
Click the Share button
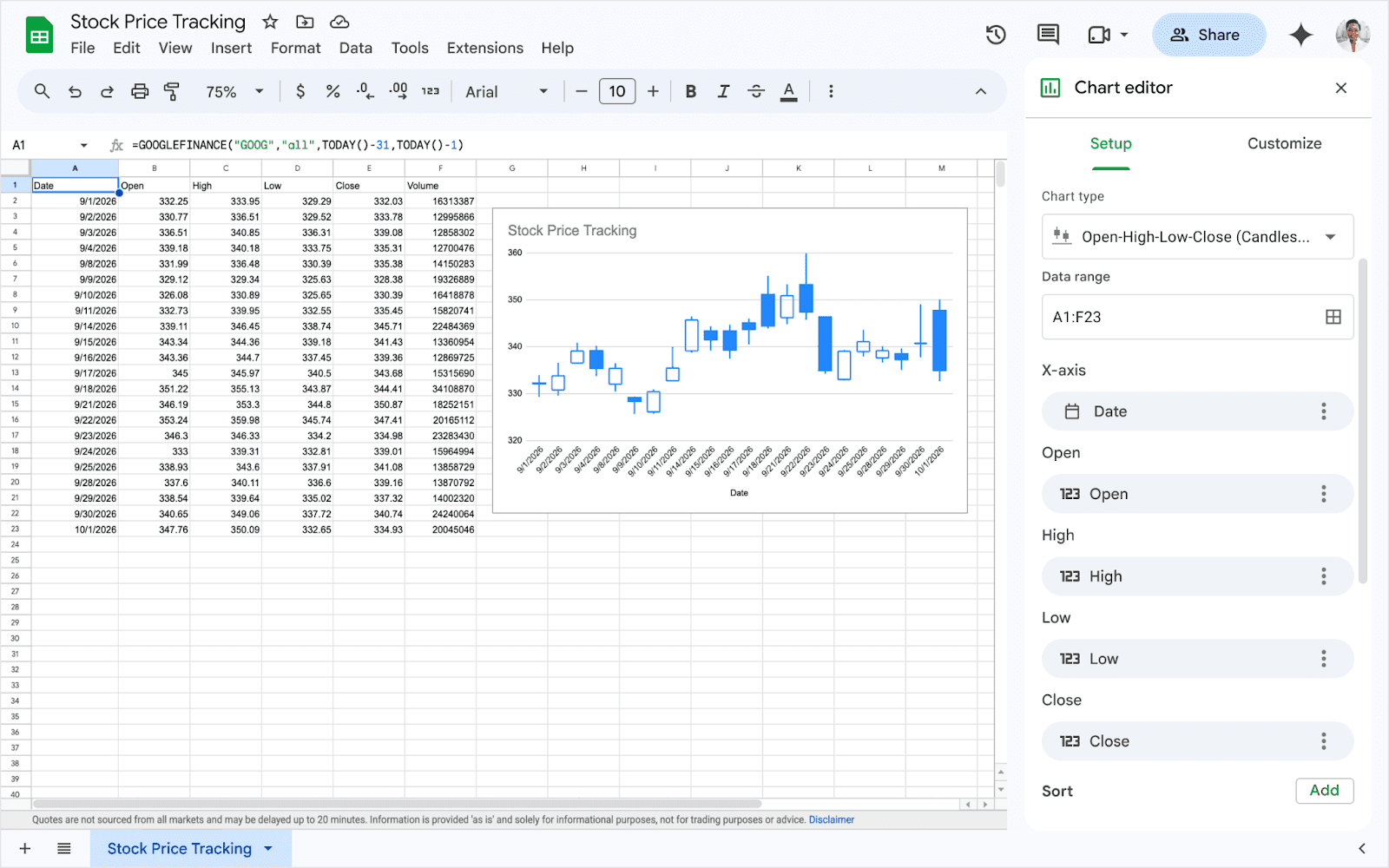pos(1208,35)
